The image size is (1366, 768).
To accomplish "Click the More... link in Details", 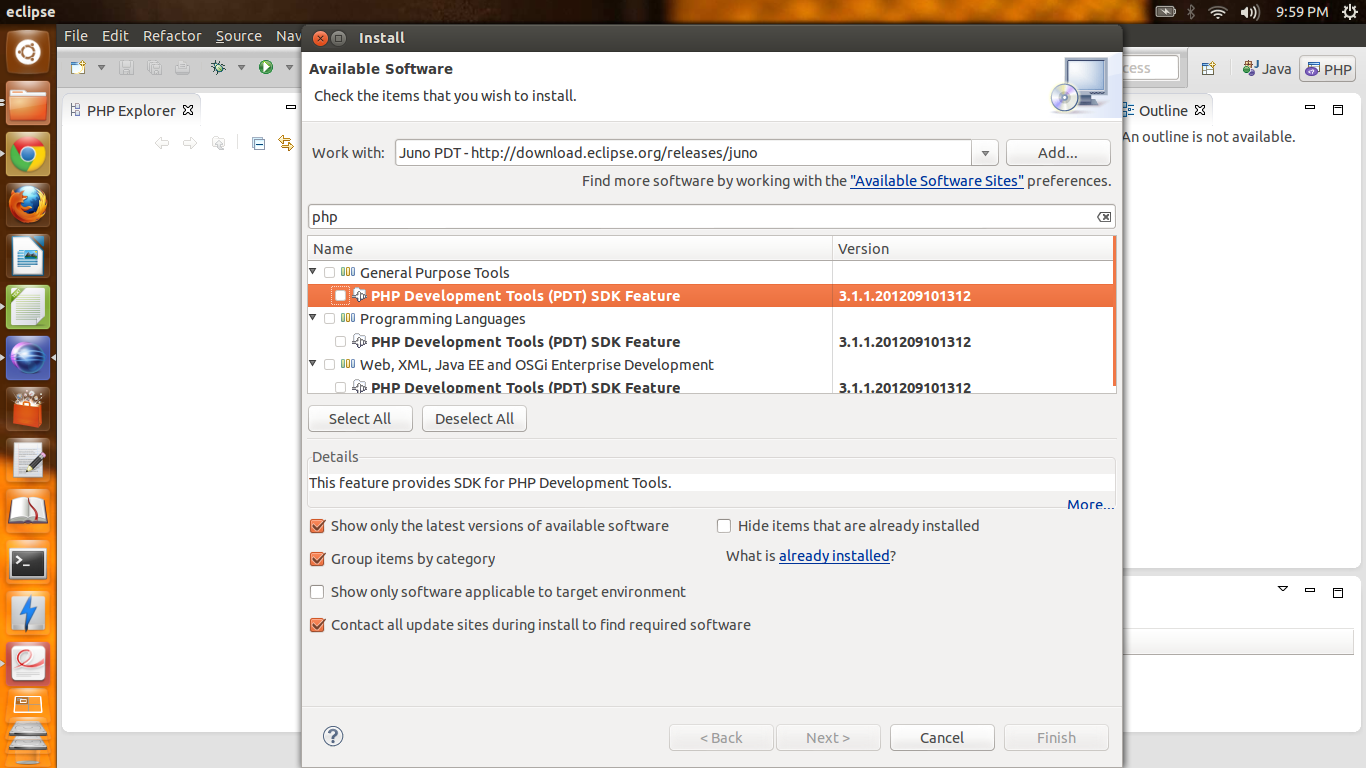I will (1090, 504).
